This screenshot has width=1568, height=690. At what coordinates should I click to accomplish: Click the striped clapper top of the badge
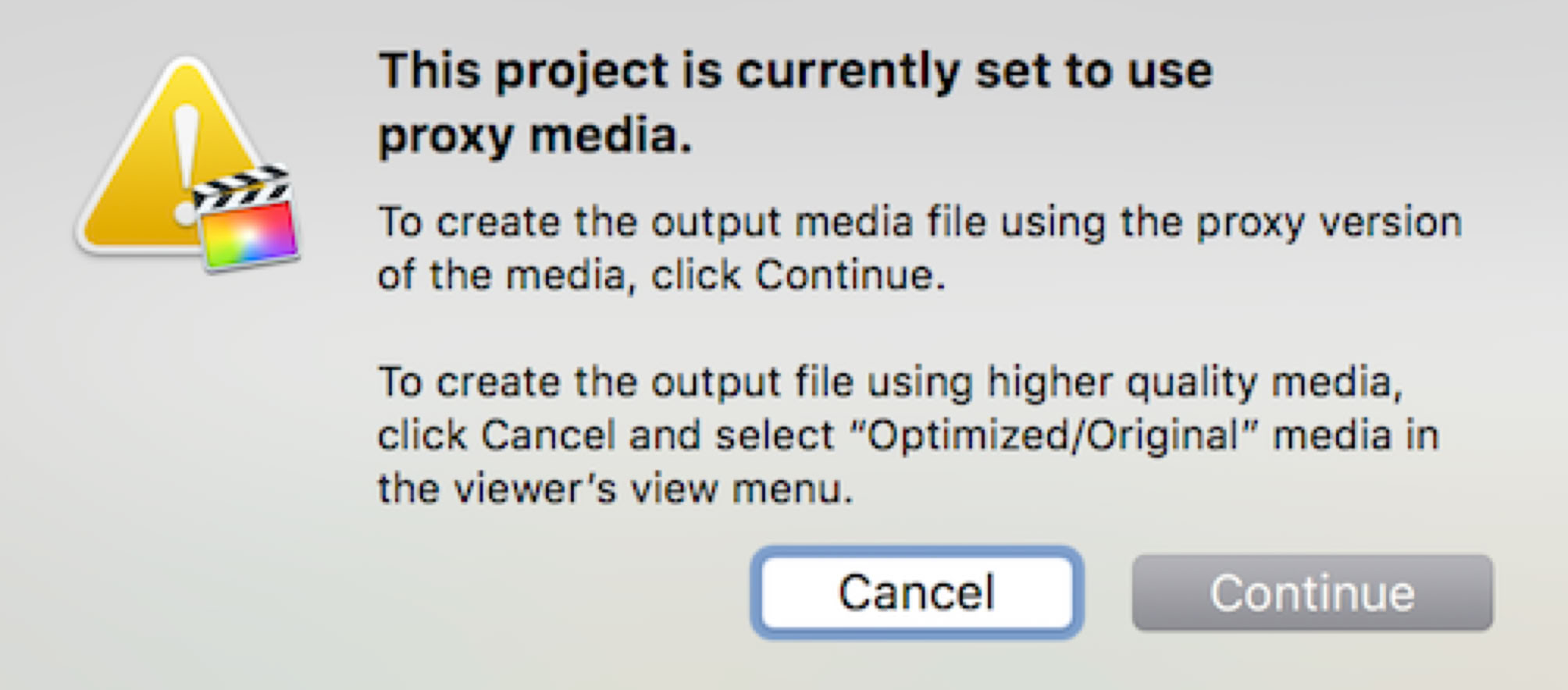[241, 186]
